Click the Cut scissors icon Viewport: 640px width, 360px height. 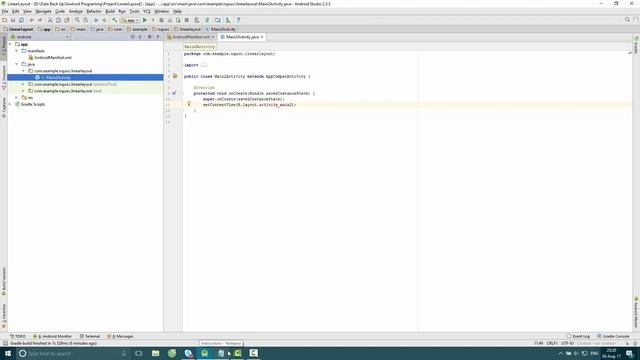(50, 20)
